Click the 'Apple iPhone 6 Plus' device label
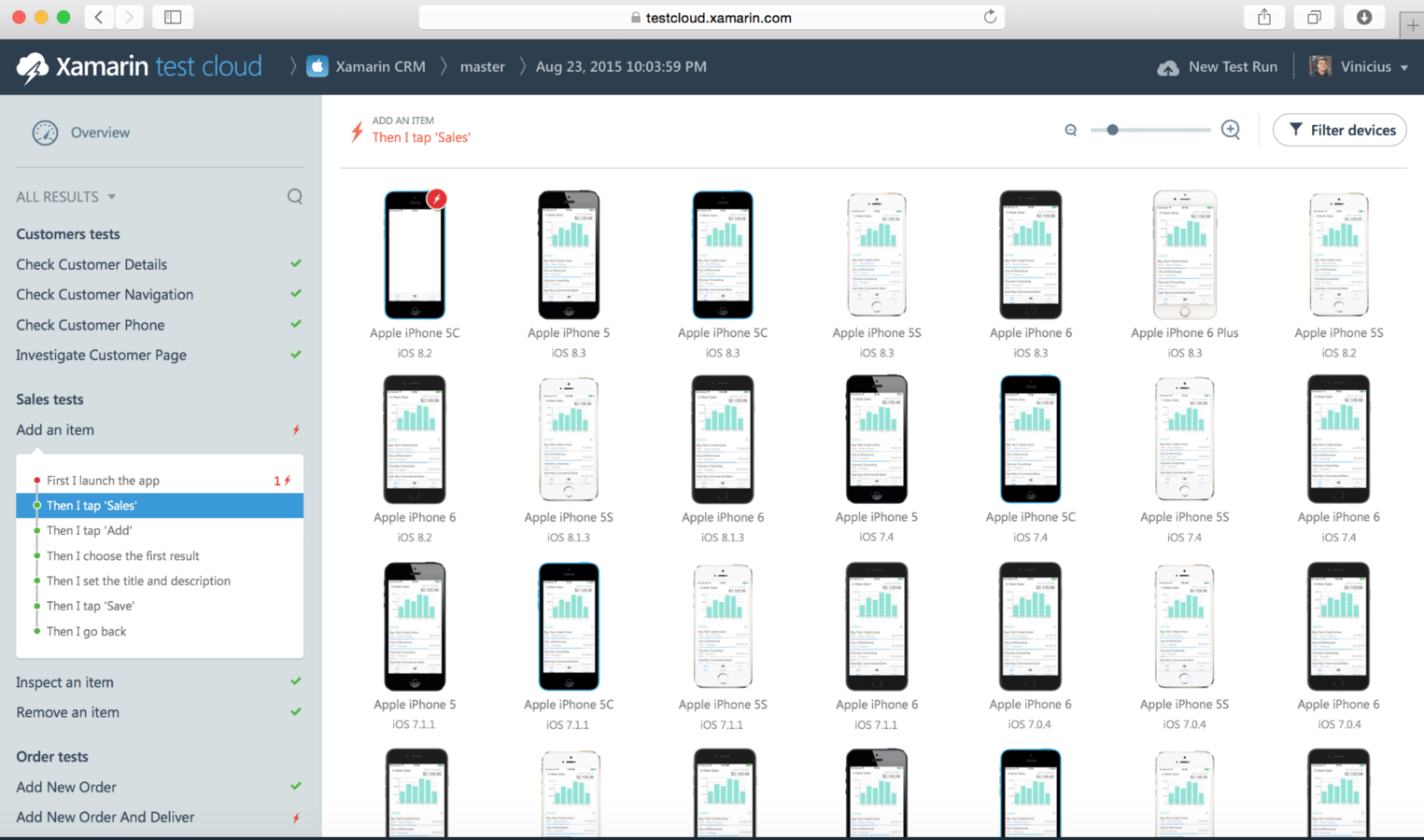This screenshot has height=840, width=1424. click(1184, 333)
